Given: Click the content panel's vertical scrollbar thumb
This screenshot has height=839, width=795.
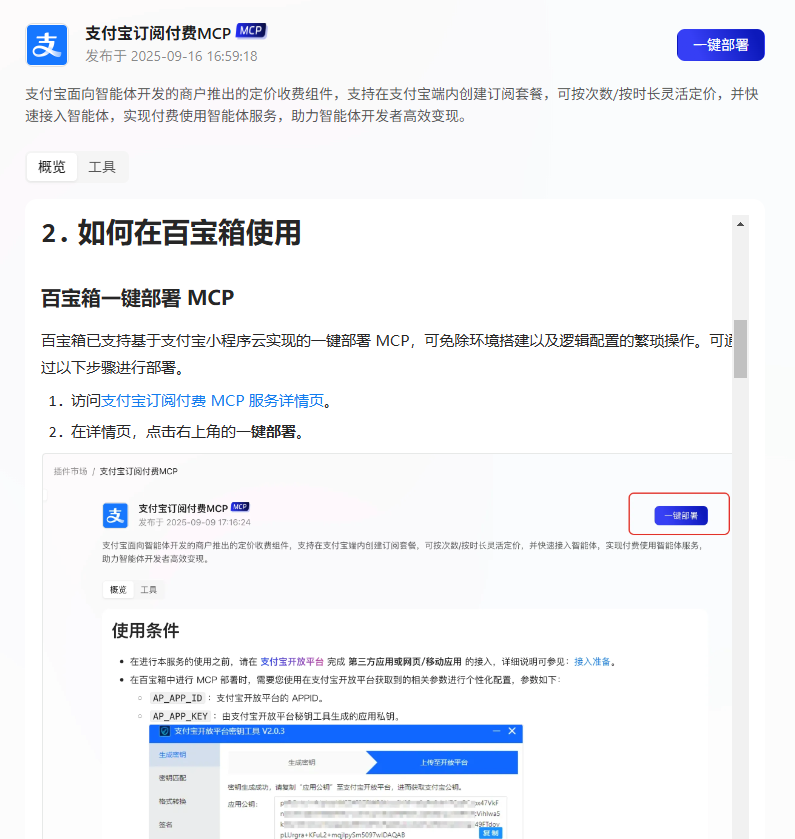Looking at the screenshot, I should click(x=740, y=348).
